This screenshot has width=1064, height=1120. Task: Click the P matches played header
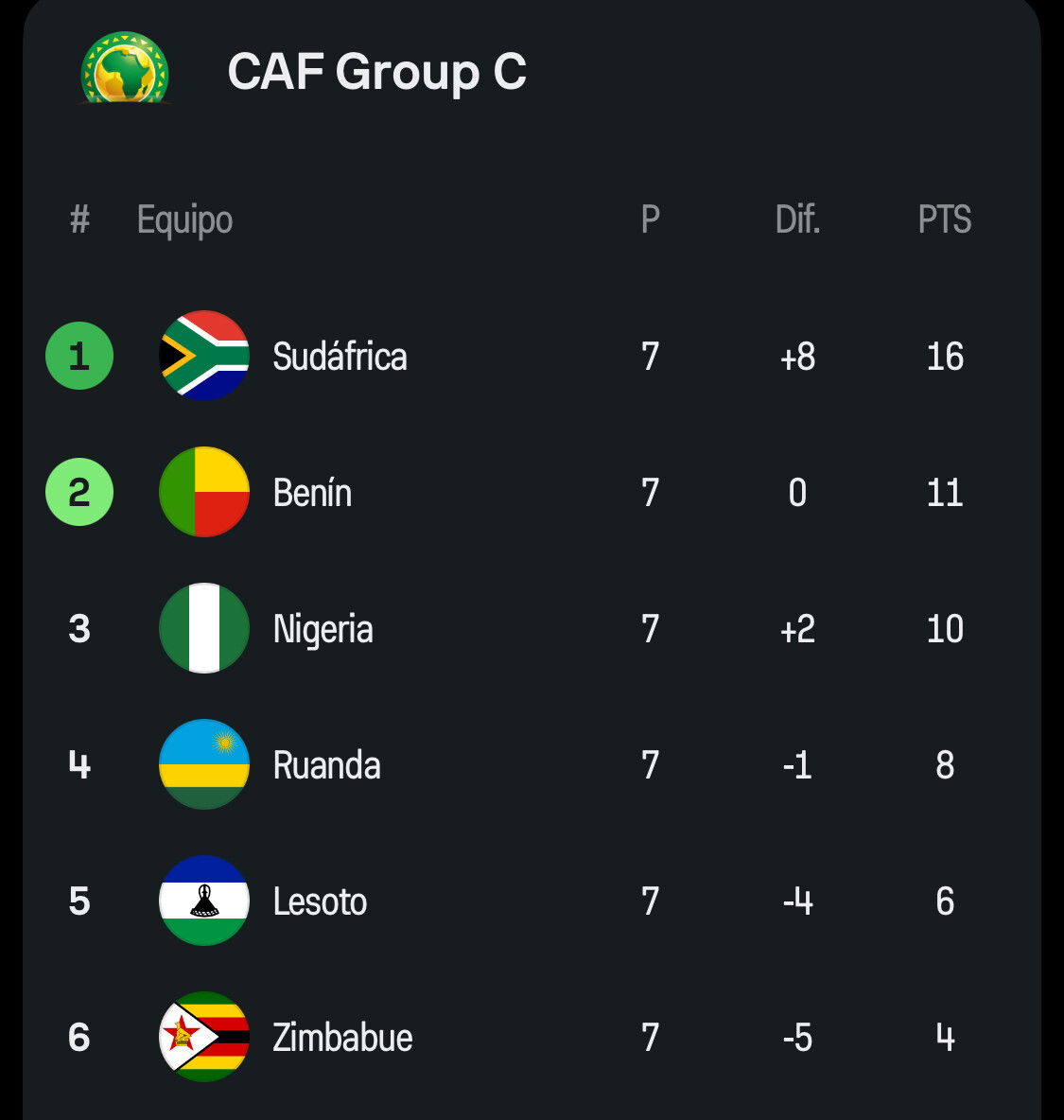coord(650,219)
